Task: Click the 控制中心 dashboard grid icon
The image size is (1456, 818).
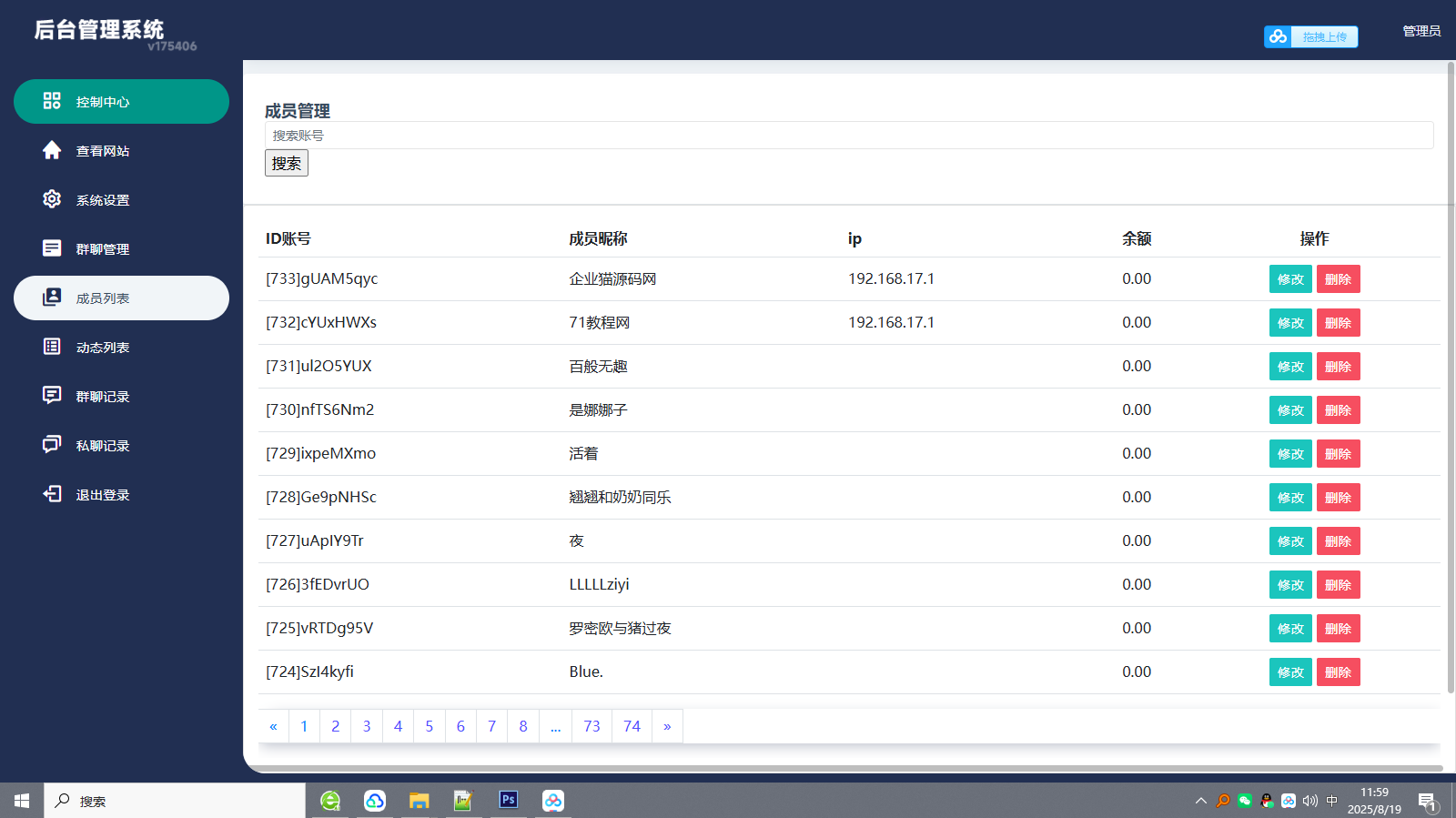Action: pos(52,101)
